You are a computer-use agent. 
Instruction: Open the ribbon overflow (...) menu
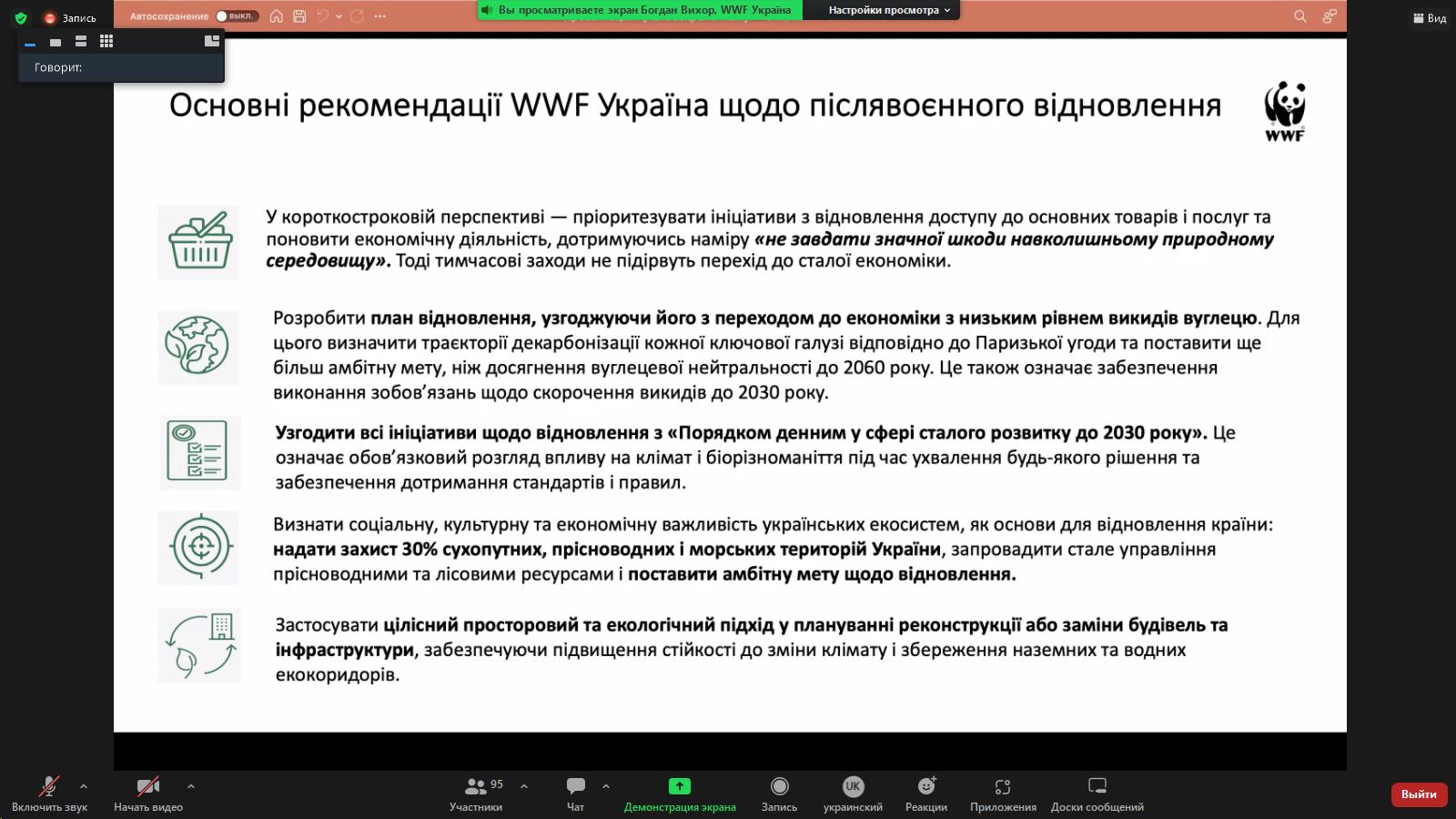[381, 15]
